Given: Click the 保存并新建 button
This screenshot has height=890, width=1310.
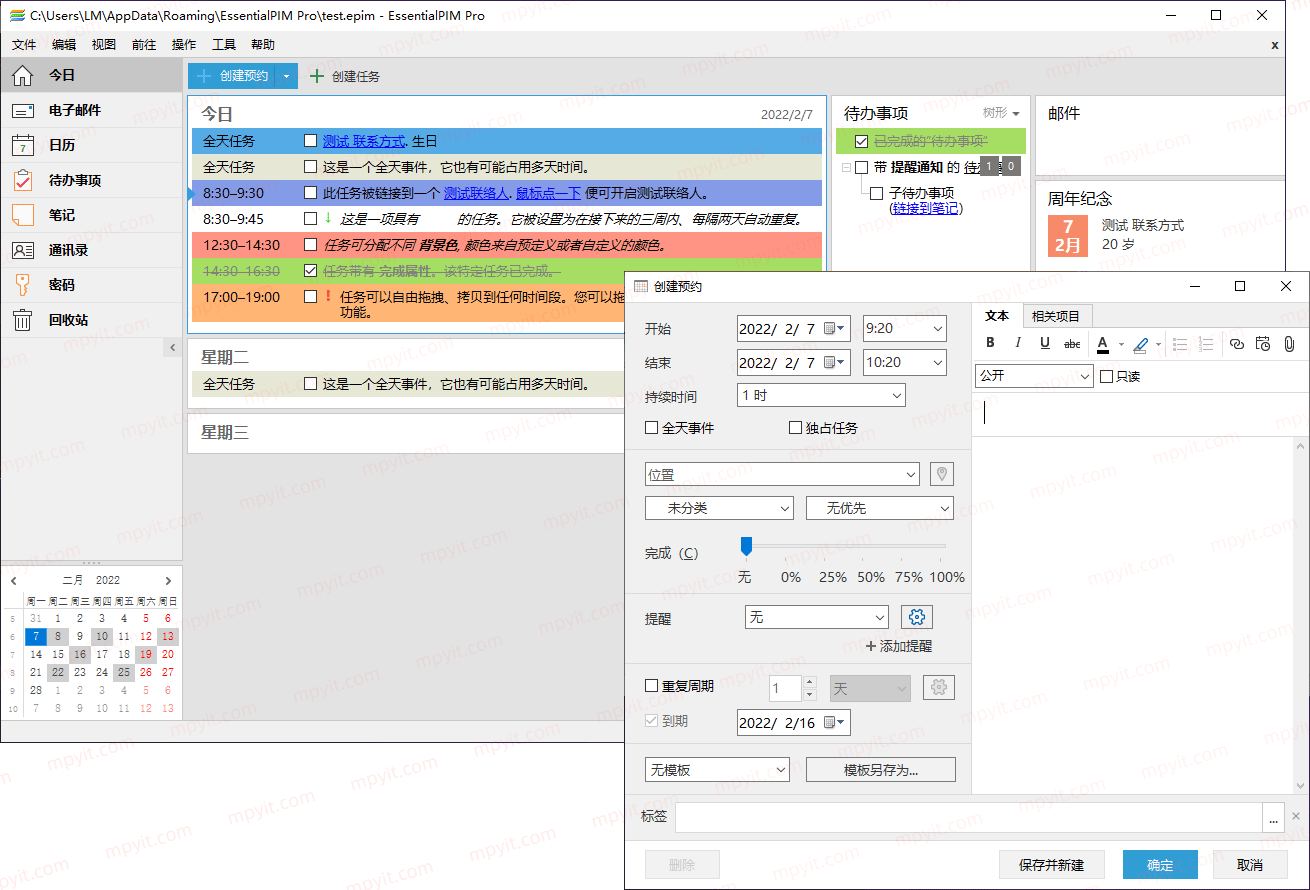Looking at the screenshot, I should [x=1052, y=865].
